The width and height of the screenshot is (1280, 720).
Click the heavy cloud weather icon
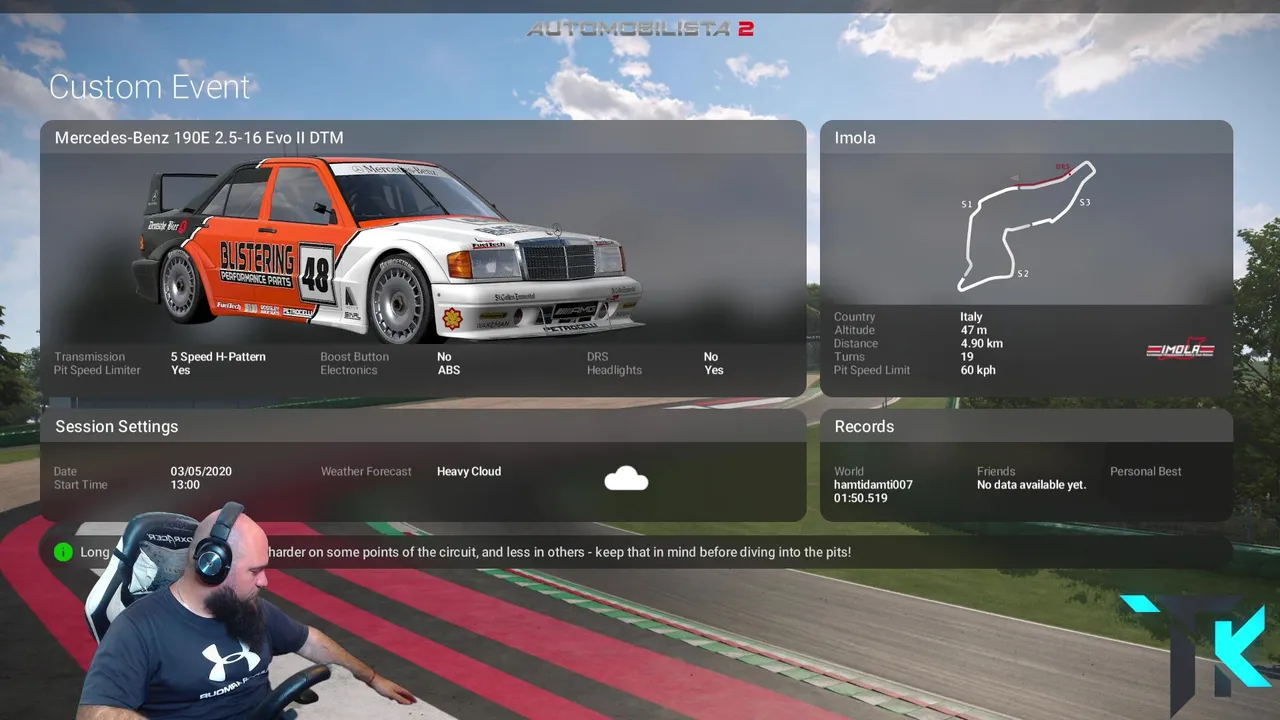(x=626, y=479)
